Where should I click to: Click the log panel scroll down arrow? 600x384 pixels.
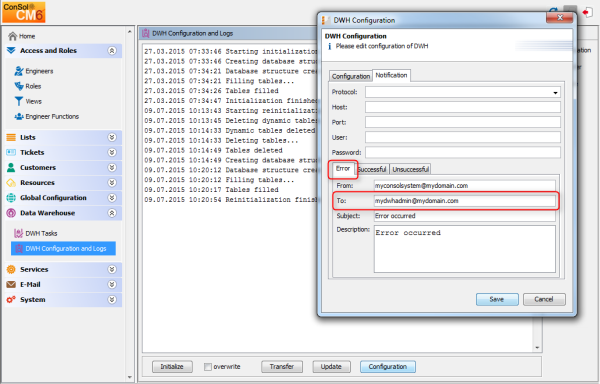coord(537,348)
